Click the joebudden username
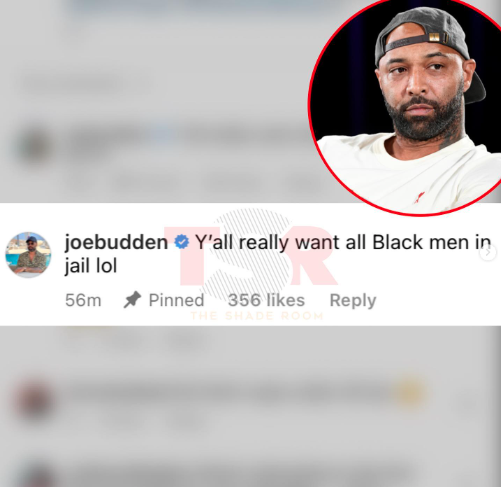Screen dimensions: 501x487 point(116,242)
